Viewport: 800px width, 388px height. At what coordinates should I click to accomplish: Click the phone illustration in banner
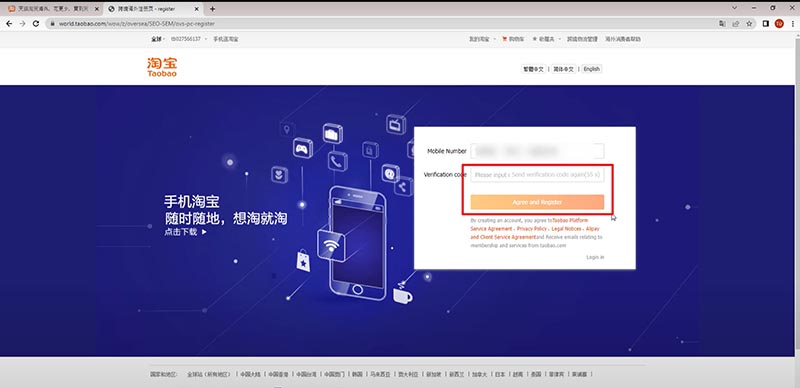pyautogui.click(x=357, y=243)
